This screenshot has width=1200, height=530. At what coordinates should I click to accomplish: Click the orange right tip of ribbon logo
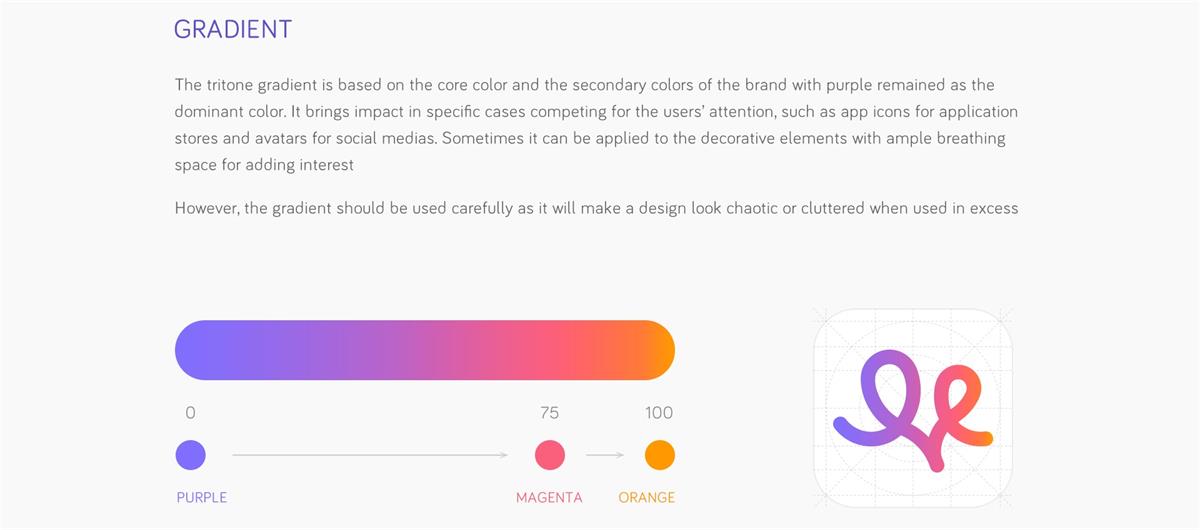[984, 437]
